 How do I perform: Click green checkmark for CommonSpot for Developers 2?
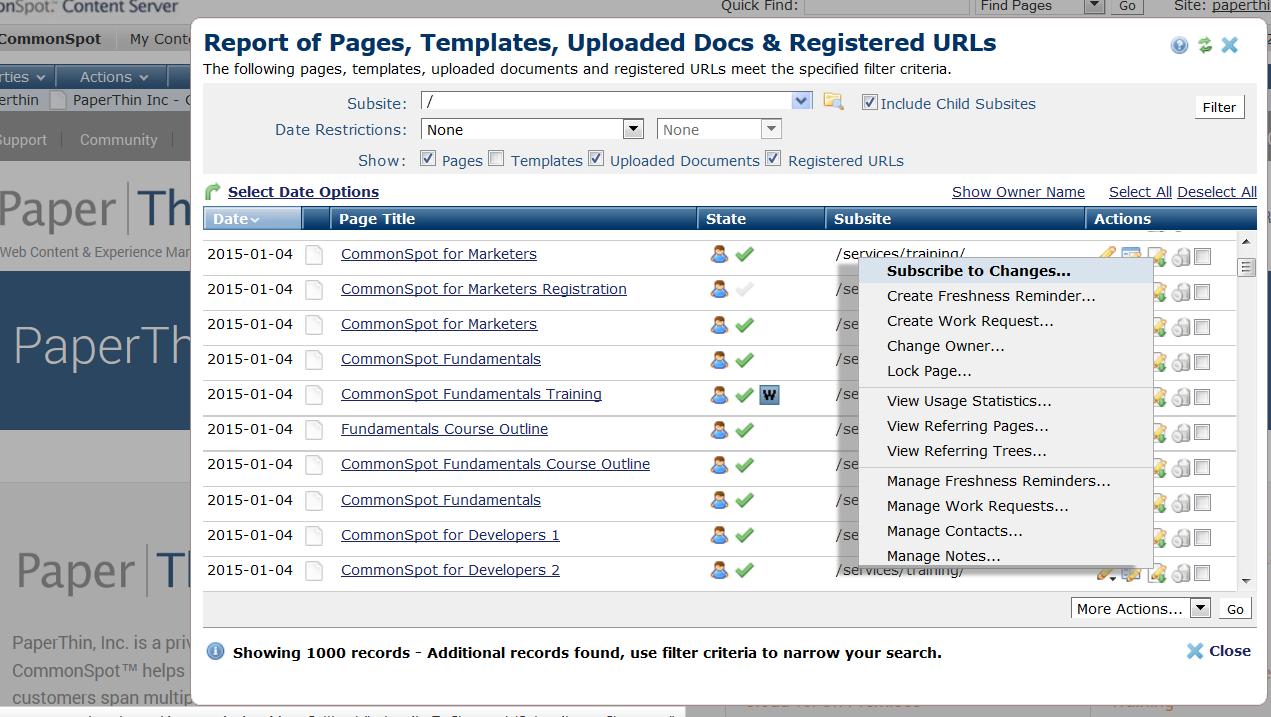click(x=744, y=571)
